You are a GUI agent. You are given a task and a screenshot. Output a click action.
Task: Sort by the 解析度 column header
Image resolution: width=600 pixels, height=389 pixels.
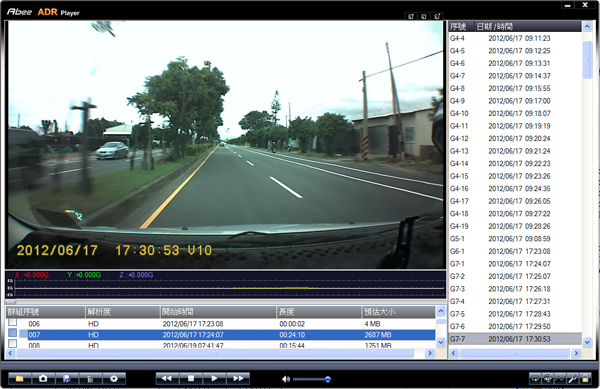point(122,312)
